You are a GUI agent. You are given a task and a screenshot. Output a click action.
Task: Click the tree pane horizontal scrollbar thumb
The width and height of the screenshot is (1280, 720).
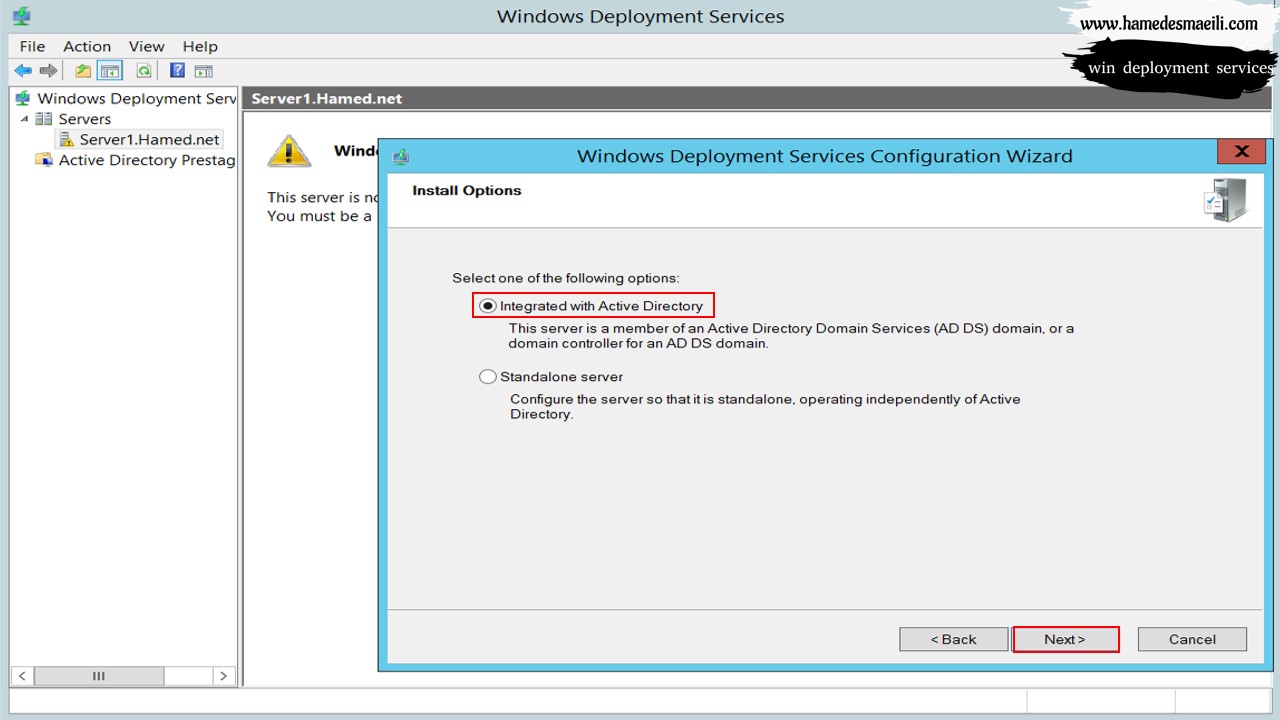pyautogui.click(x=99, y=676)
